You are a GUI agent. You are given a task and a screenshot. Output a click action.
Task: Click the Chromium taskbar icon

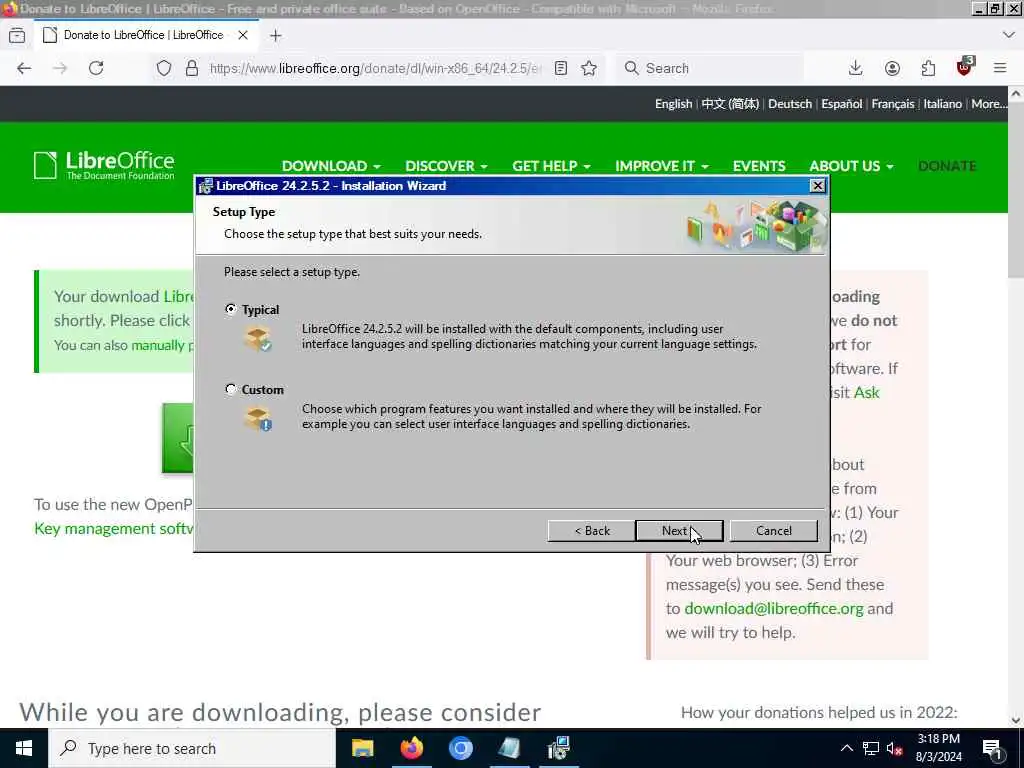(460, 748)
